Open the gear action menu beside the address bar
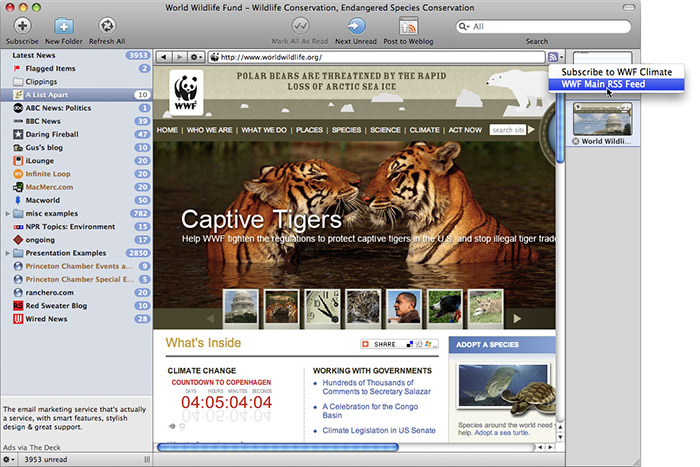 [x=196, y=57]
